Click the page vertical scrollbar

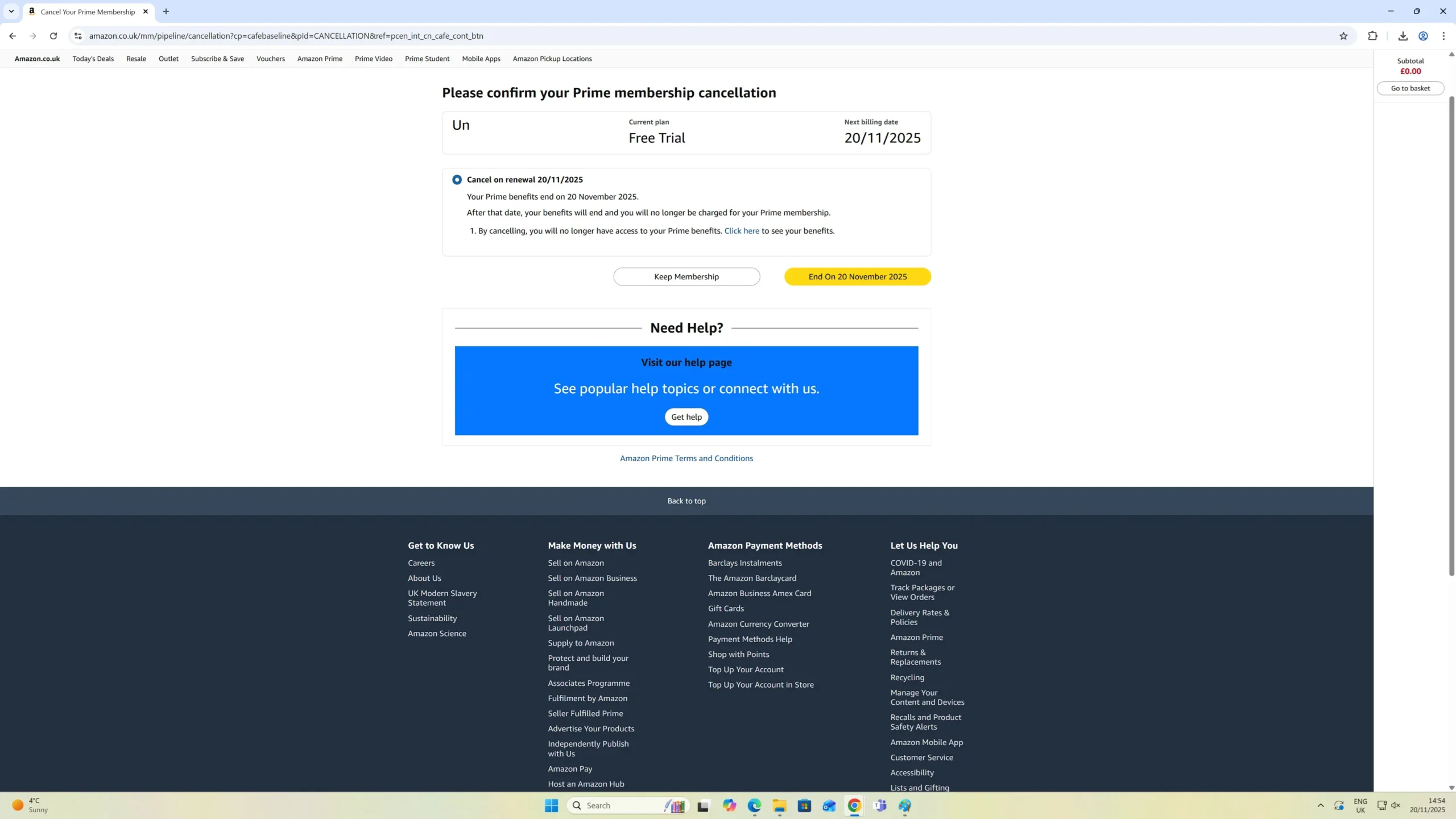(1451, 336)
